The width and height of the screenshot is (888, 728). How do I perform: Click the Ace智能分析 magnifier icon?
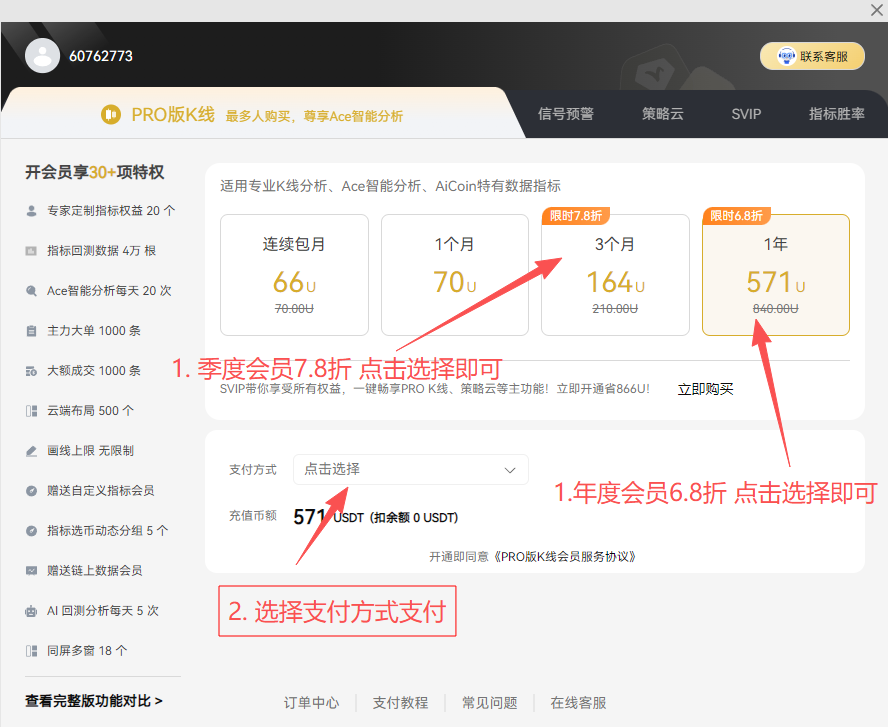coord(33,291)
